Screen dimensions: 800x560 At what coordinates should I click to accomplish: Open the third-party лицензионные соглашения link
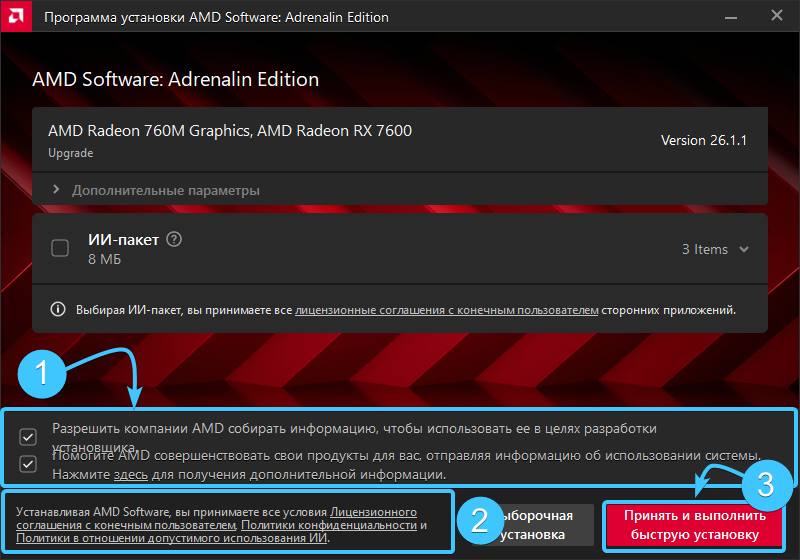click(446, 310)
